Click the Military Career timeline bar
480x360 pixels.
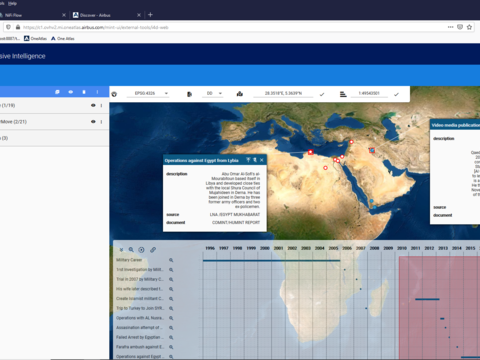[271, 261]
